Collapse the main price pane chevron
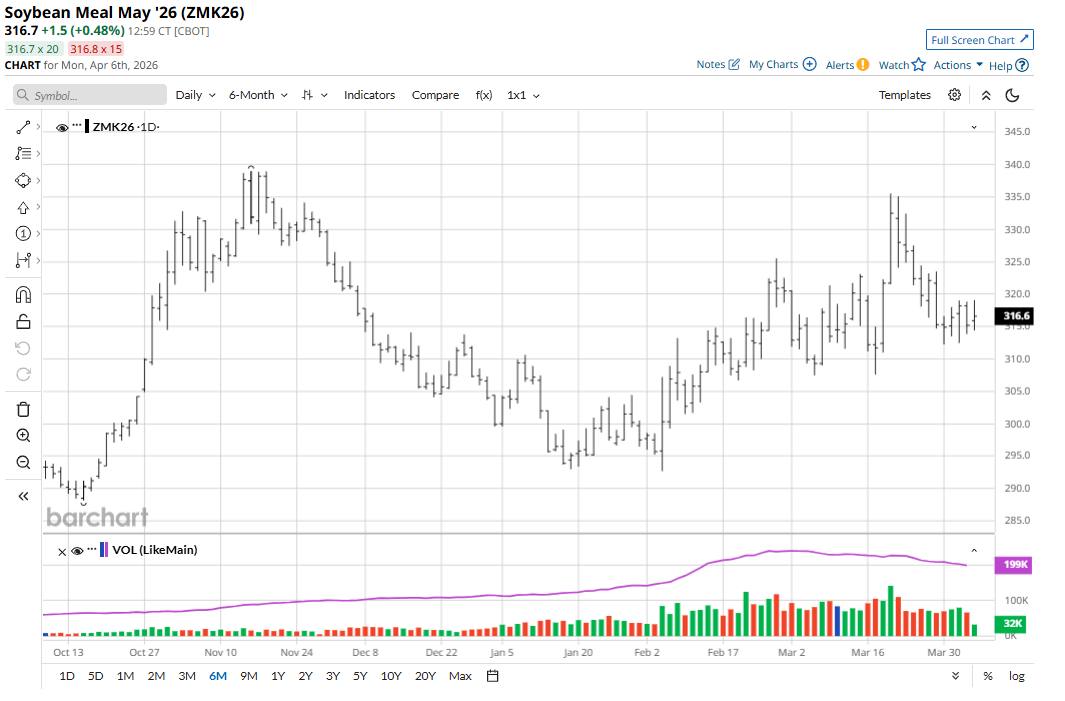Screen dimensions: 1065x701 pyautogui.click(x=974, y=127)
